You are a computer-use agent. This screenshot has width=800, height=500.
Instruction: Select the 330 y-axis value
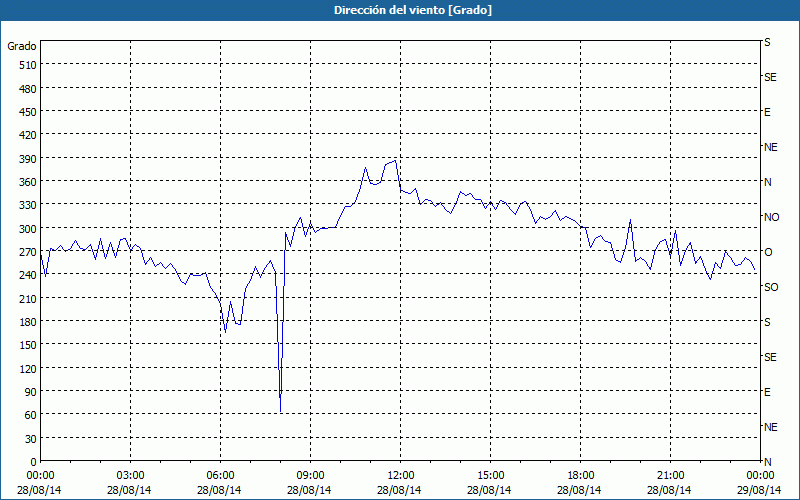point(28,205)
